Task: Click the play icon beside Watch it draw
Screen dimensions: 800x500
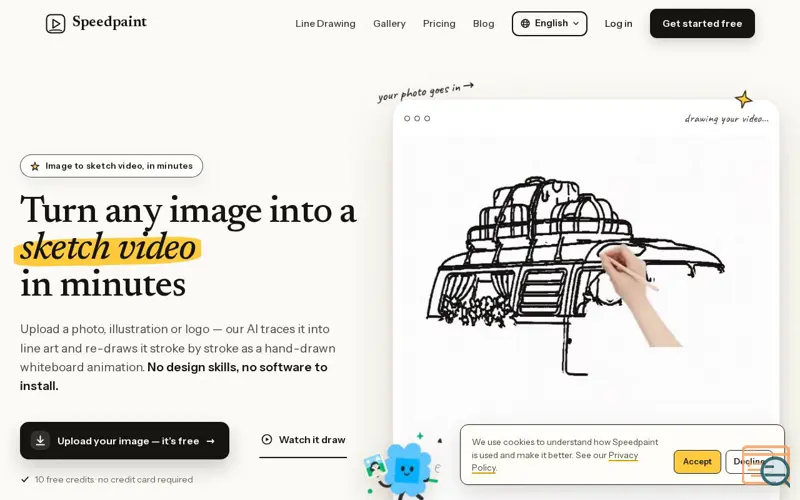Action: click(267, 439)
